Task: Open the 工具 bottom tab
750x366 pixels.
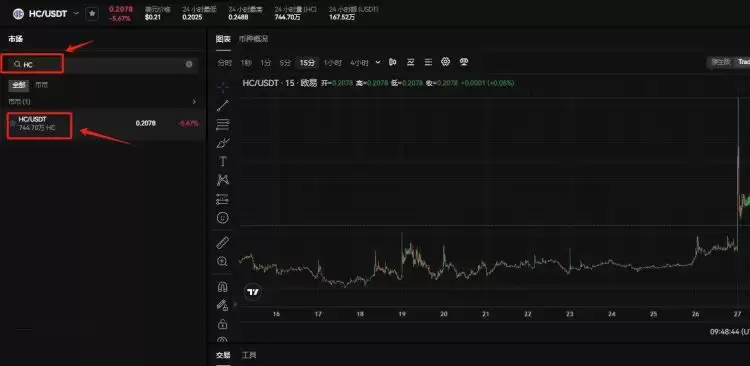Action: coord(249,355)
